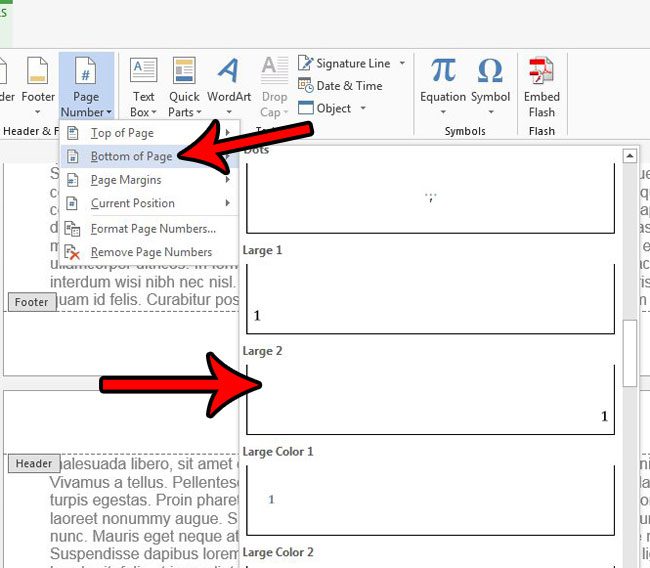The height and width of the screenshot is (568, 650).
Task: Open the Symbol omega icon
Action: [490, 72]
